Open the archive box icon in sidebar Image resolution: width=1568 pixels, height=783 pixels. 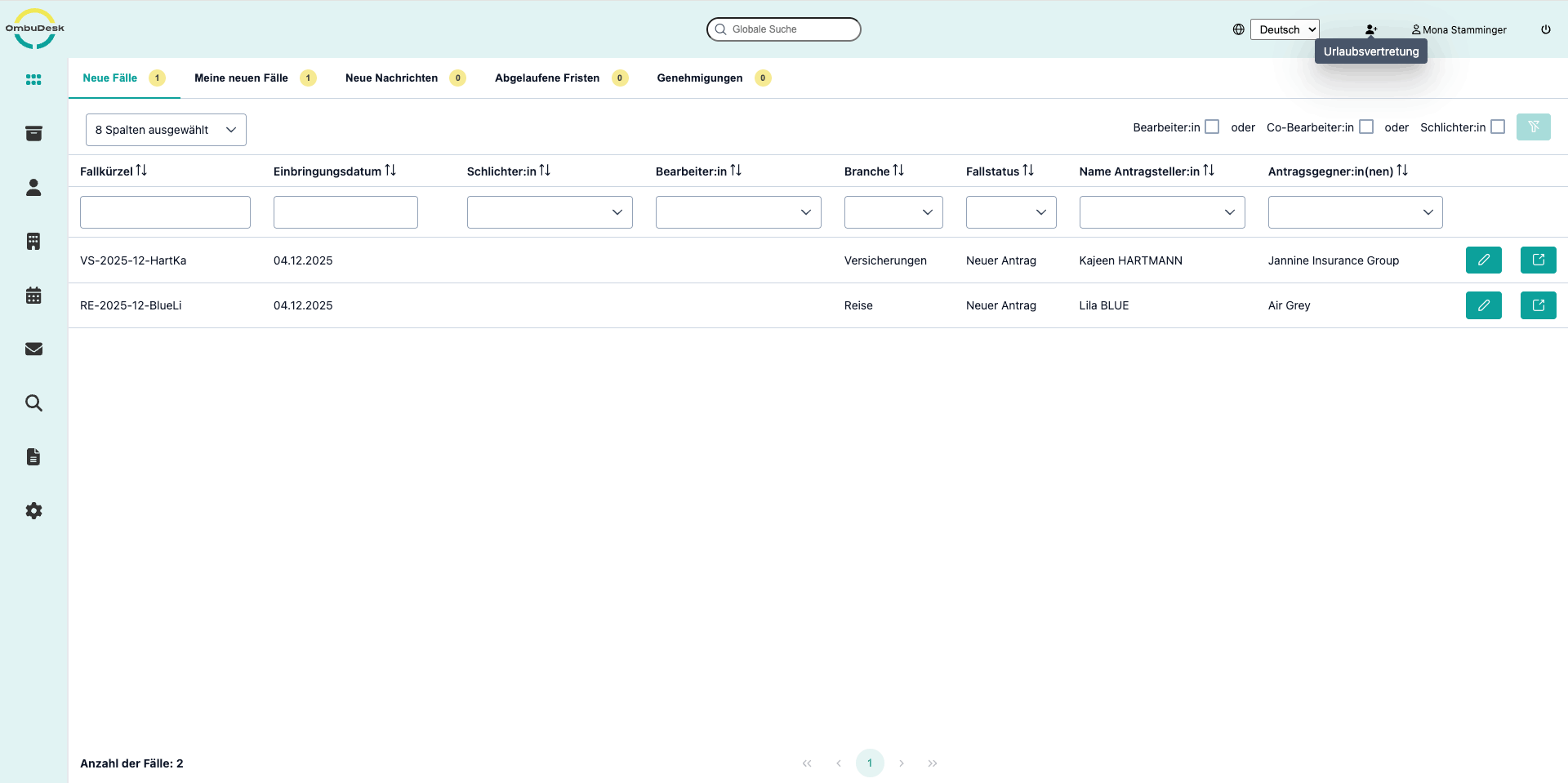[33, 134]
